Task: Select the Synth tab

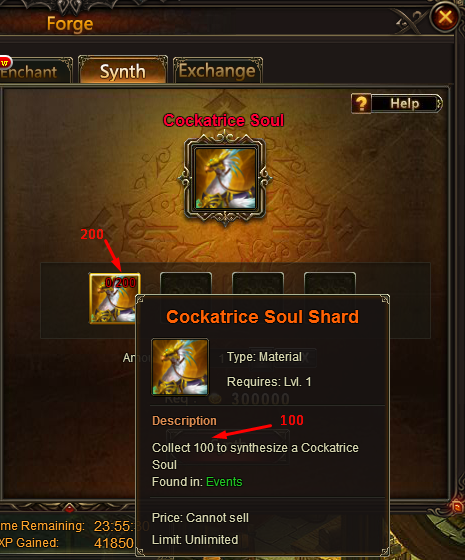Action: (x=123, y=70)
